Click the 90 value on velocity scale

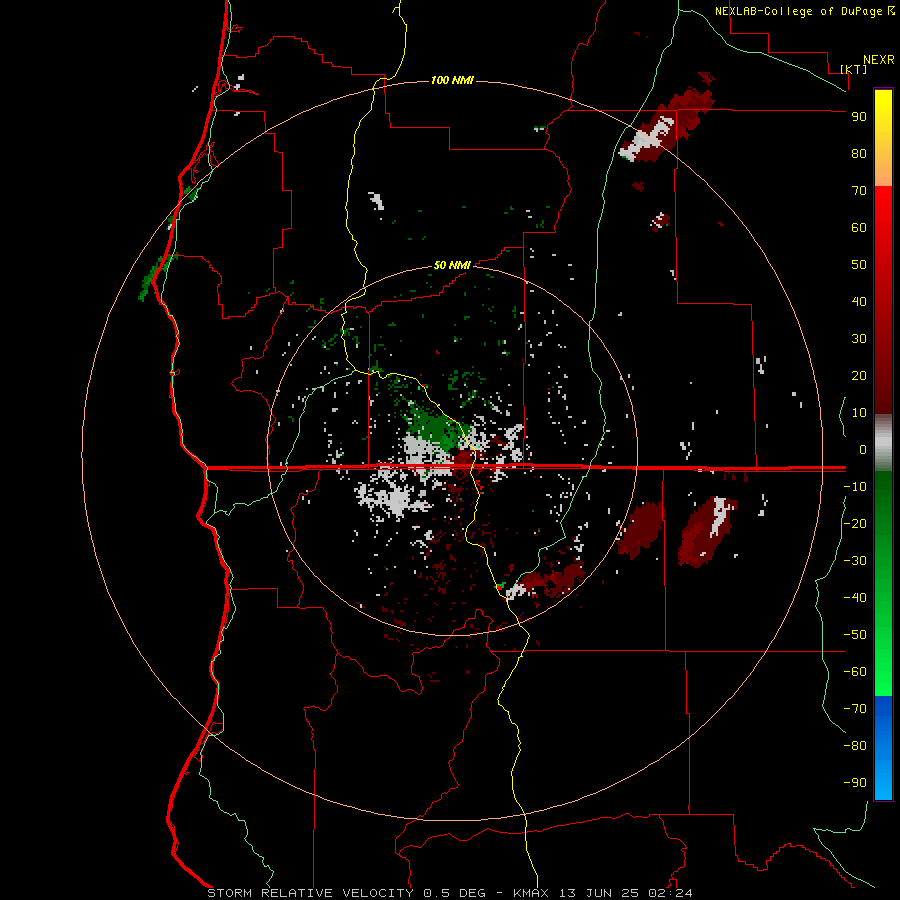point(859,117)
